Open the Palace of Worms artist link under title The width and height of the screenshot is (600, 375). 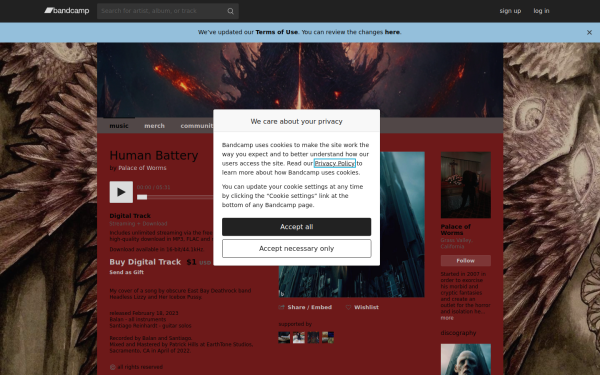click(142, 168)
